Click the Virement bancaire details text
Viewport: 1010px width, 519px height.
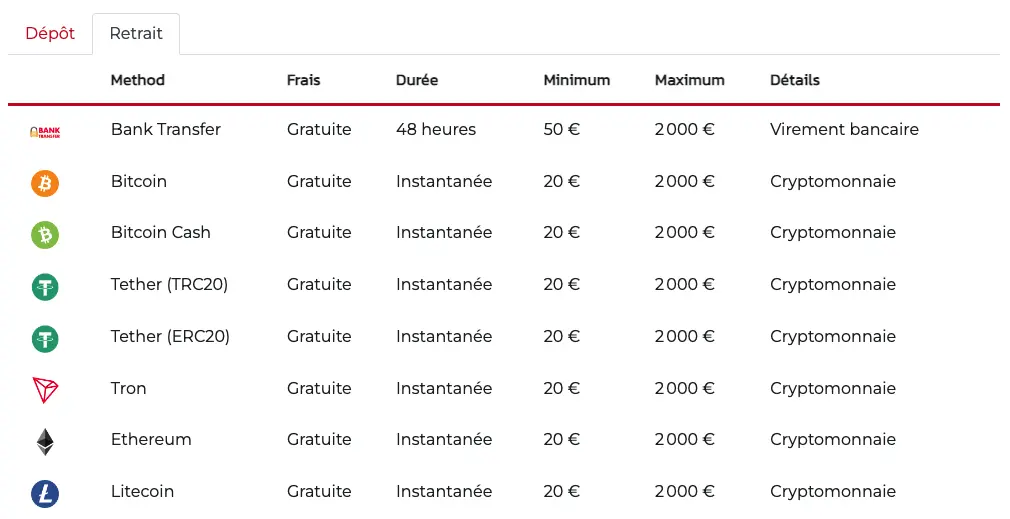coord(844,129)
